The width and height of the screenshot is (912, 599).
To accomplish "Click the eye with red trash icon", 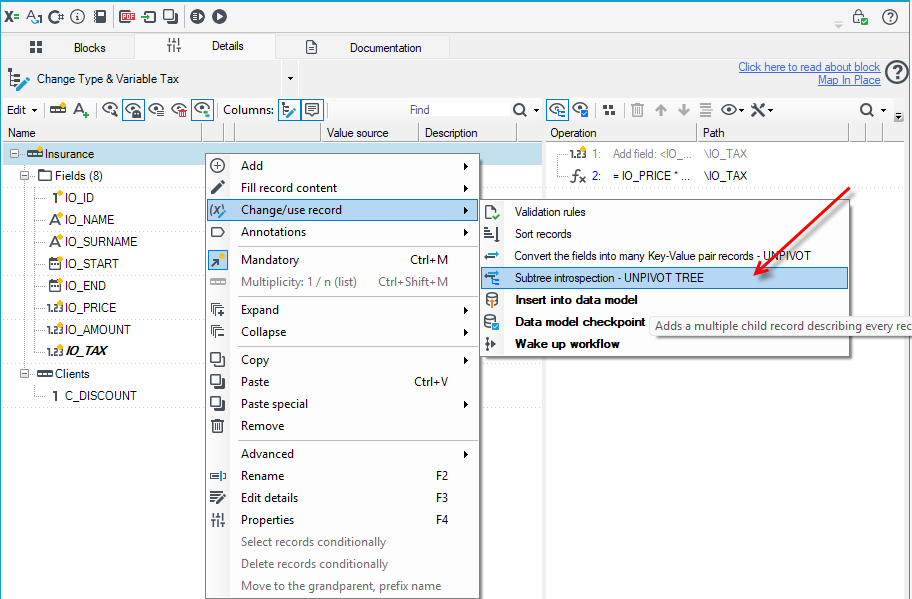I will (179, 109).
